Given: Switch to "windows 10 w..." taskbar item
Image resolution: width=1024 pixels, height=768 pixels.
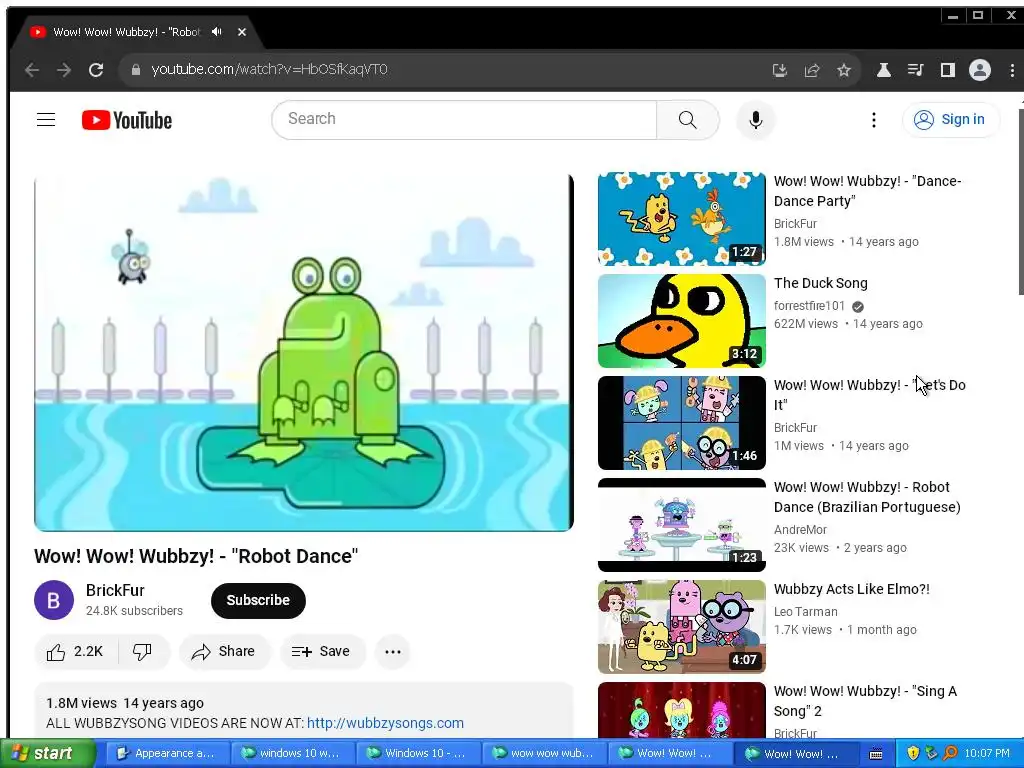Looking at the screenshot, I should (293, 754).
